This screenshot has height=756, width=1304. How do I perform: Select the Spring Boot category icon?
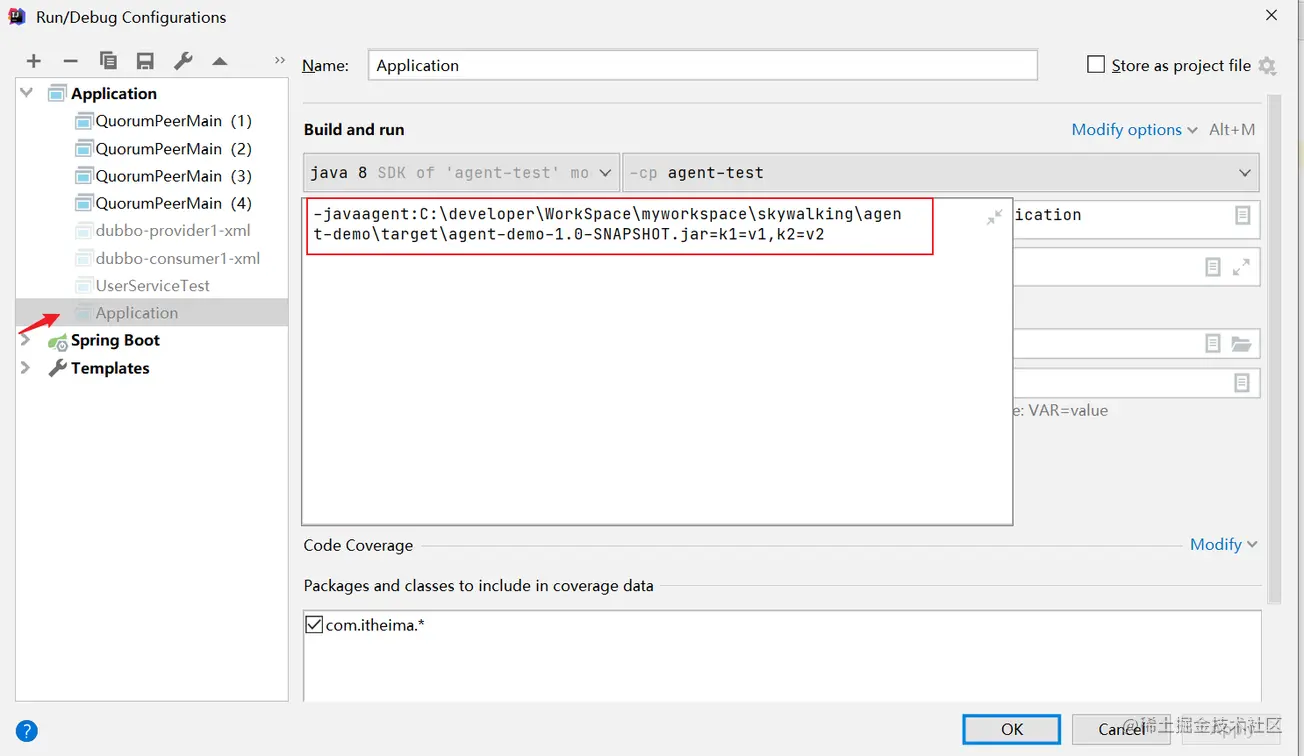pyautogui.click(x=58, y=341)
